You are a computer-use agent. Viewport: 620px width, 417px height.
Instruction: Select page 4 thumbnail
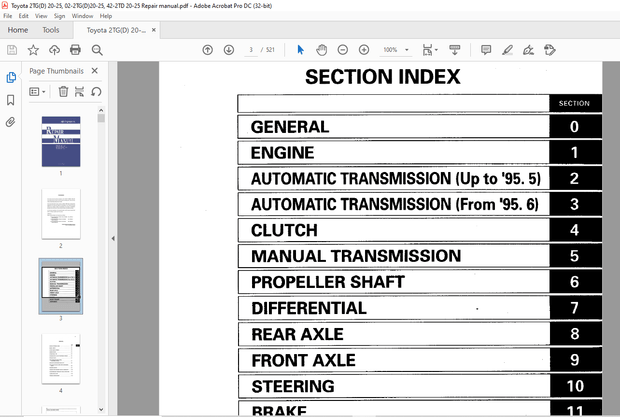coord(61,359)
